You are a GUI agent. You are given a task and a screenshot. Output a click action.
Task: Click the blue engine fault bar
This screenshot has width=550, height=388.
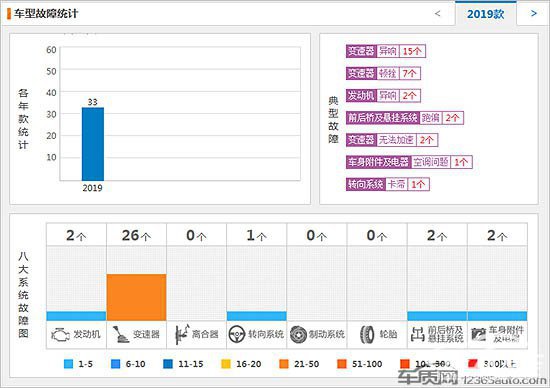(x=76, y=316)
